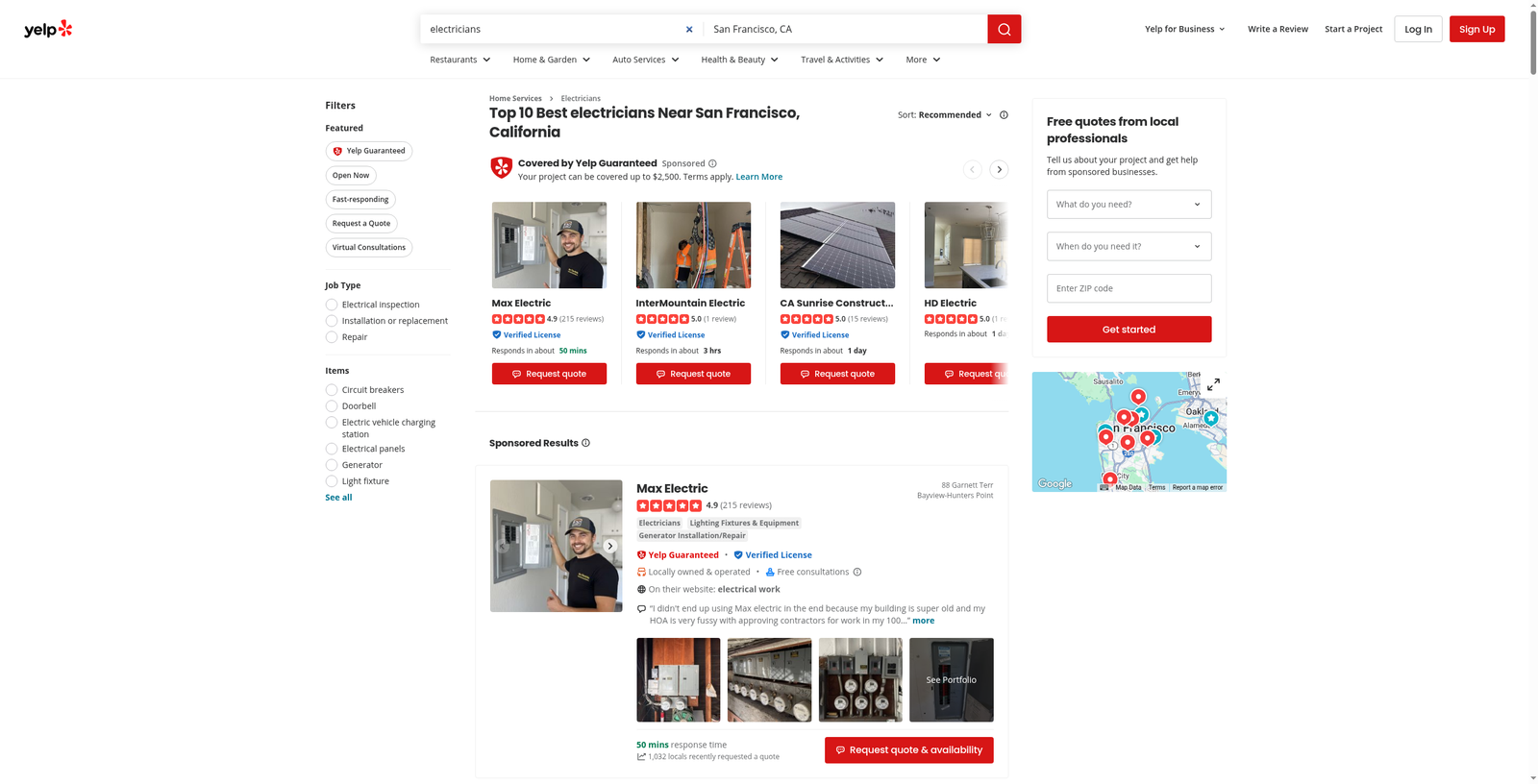Expand the Home & Garden menu
Image resolution: width=1538 pixels, height=784 pixels.
(552, 60)
